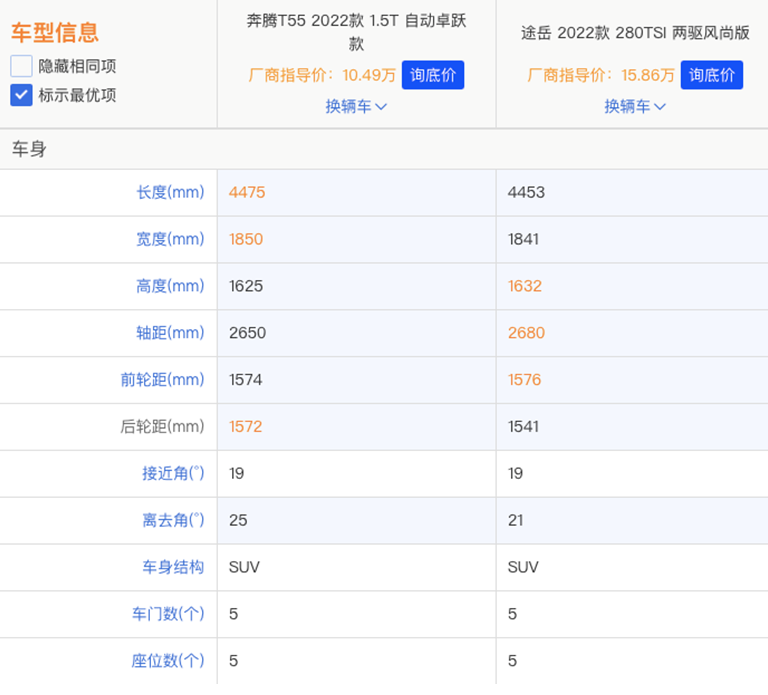Select 途岳 approach angle value 19
This screenshot has width=768, height=695.
(515, 473)
